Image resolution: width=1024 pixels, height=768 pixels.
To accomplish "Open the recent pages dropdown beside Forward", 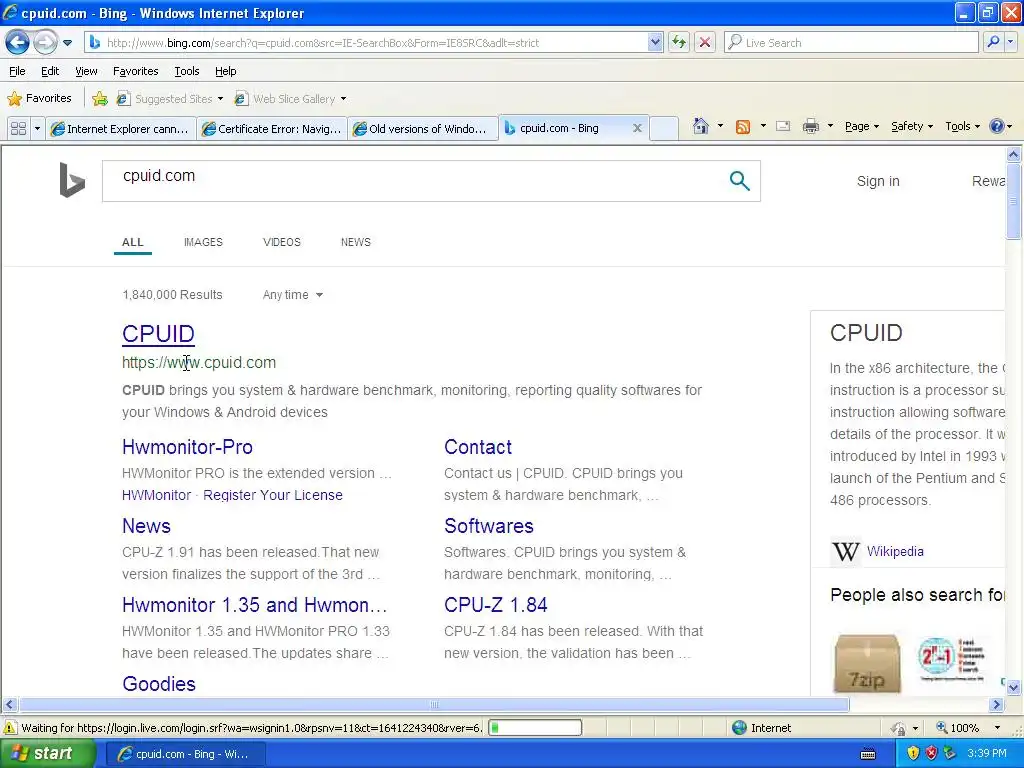I will point(67,43).
